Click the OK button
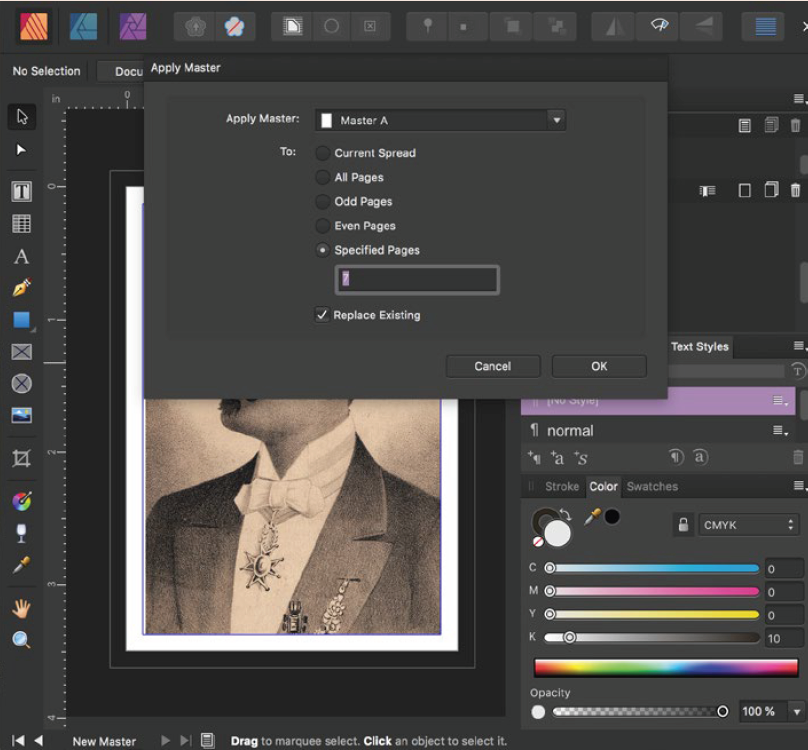This screenshot has width=808, height=750. (x=598, y=366)
